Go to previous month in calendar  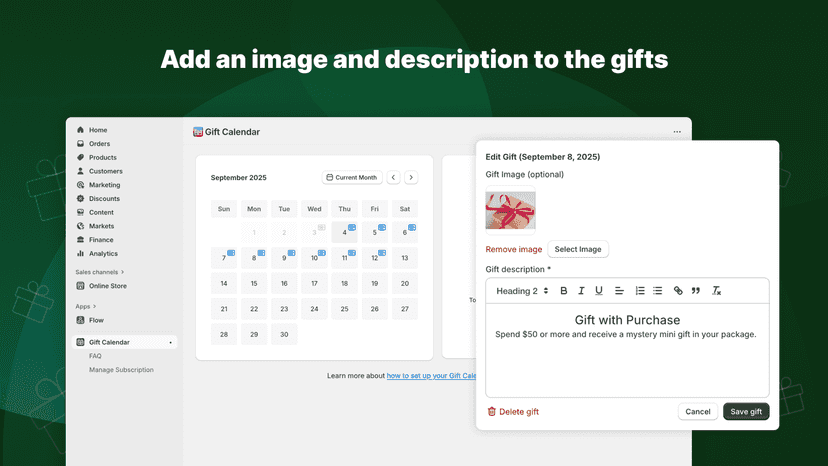point(393,178)
